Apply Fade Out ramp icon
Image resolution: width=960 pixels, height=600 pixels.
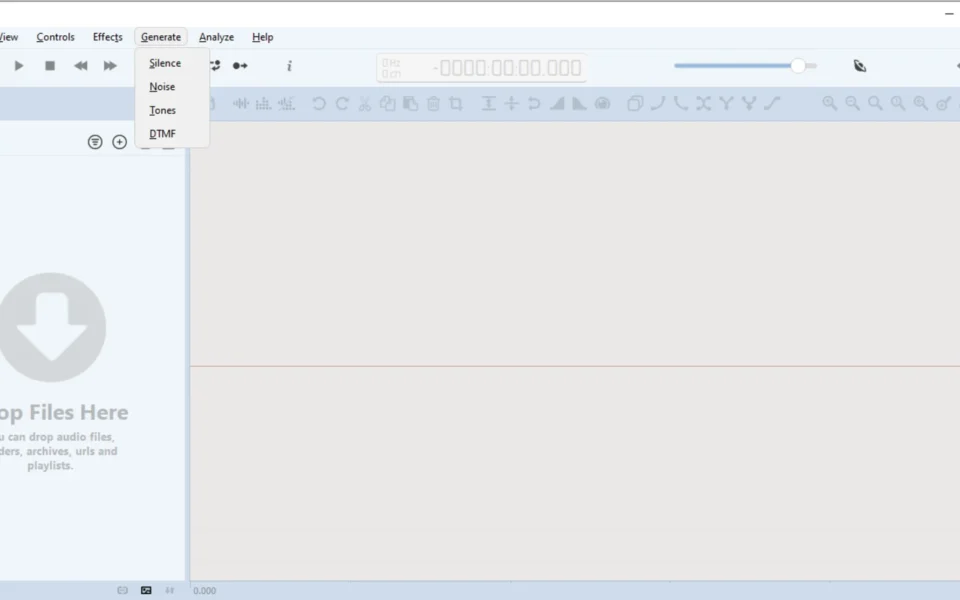[579, 103]
